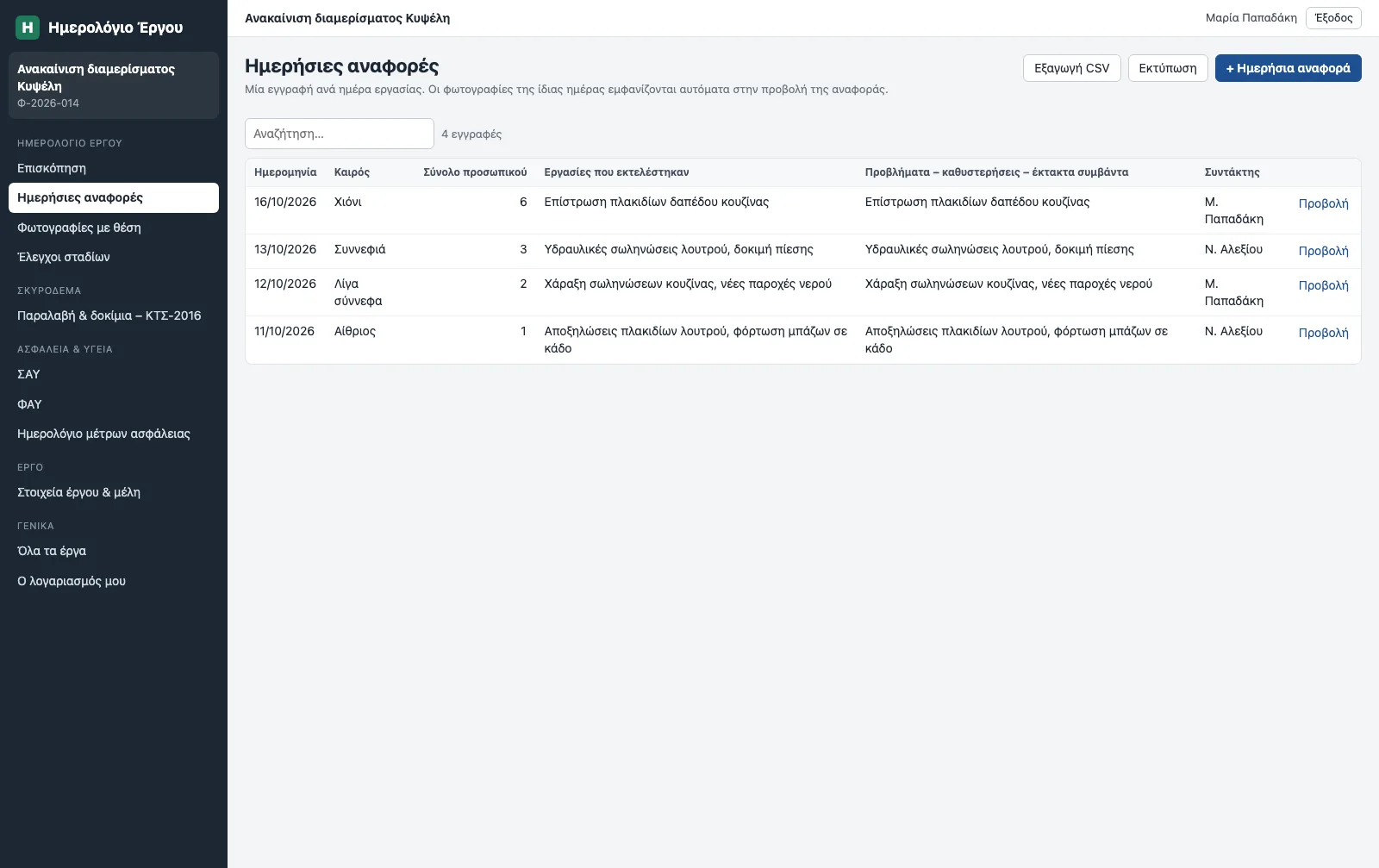Image resolution: width=1379 pixels, height=868 pixels.
Task: Open Ημερολόγιο μέτρων ασφάλειας
Action: pos(114,434)
